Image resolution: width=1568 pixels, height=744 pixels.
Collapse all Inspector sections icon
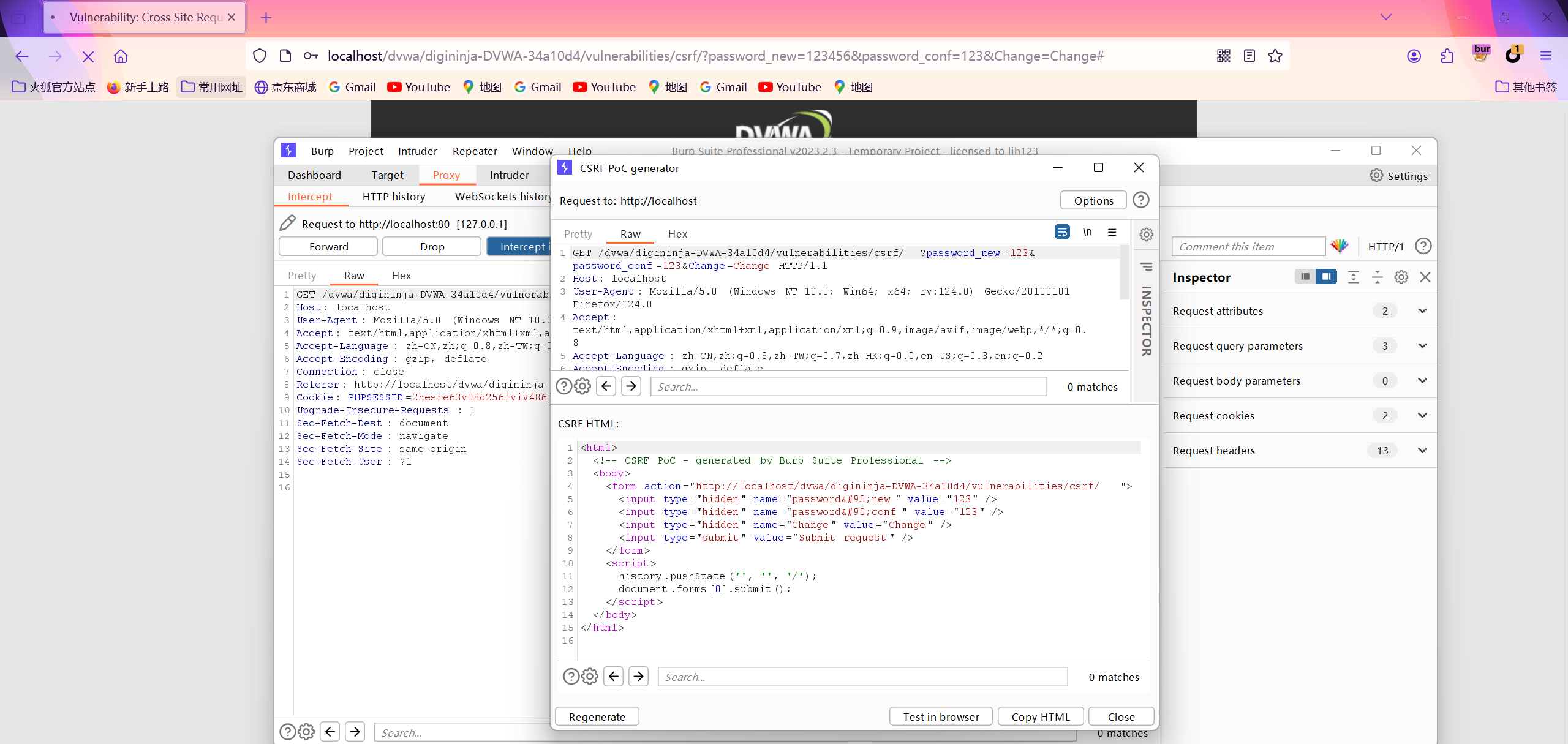coord(1378,277)
